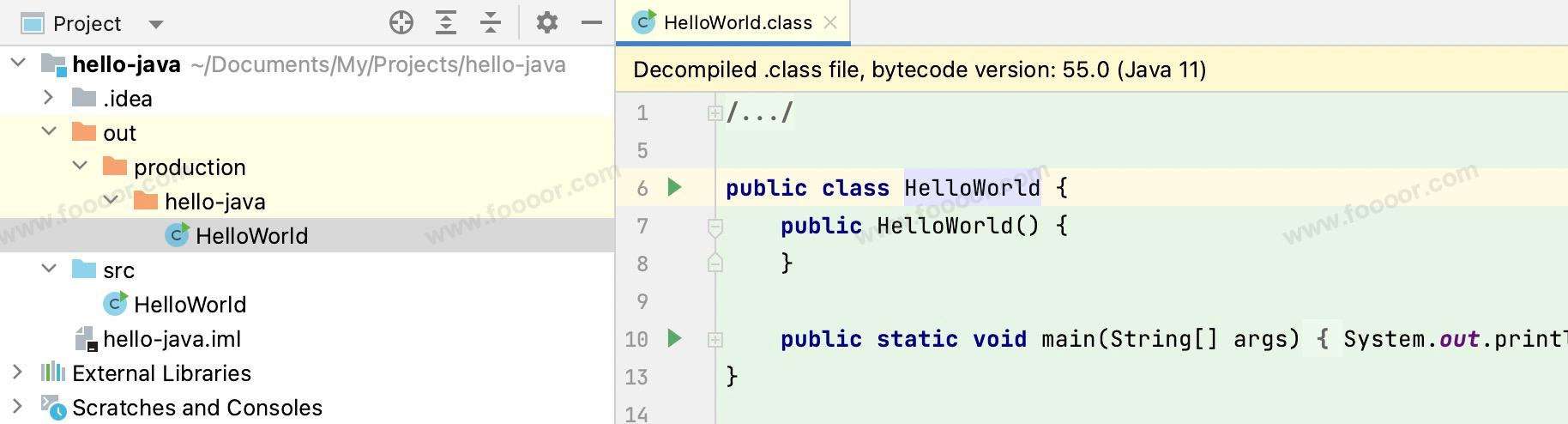Screen dimensions: 1568x424
Task: Close the HelloWorld.class tab
Action: pos(830,23)
